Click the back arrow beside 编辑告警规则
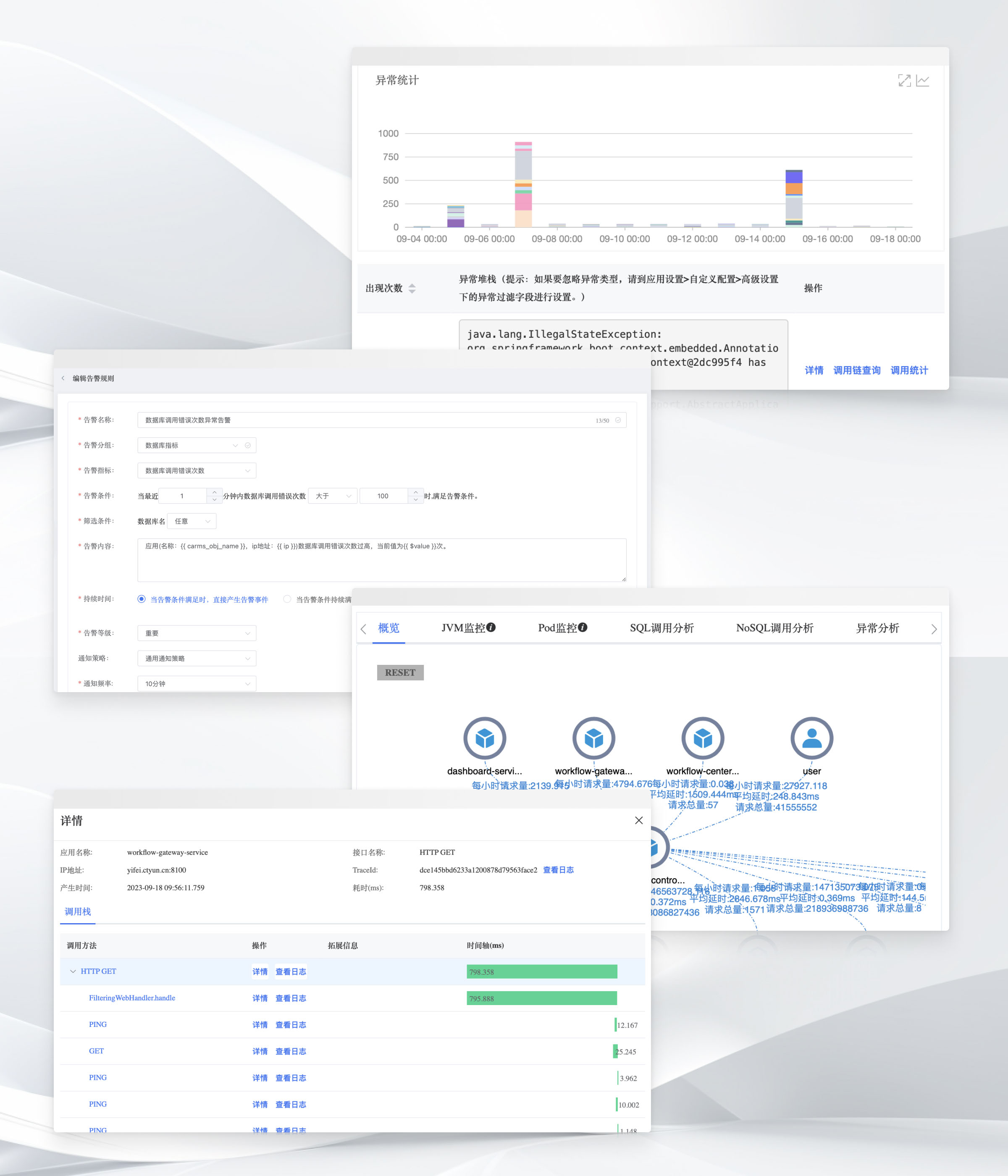Screen dimensions: 1008x1176 pyautogui.click(x=63, y=378)
